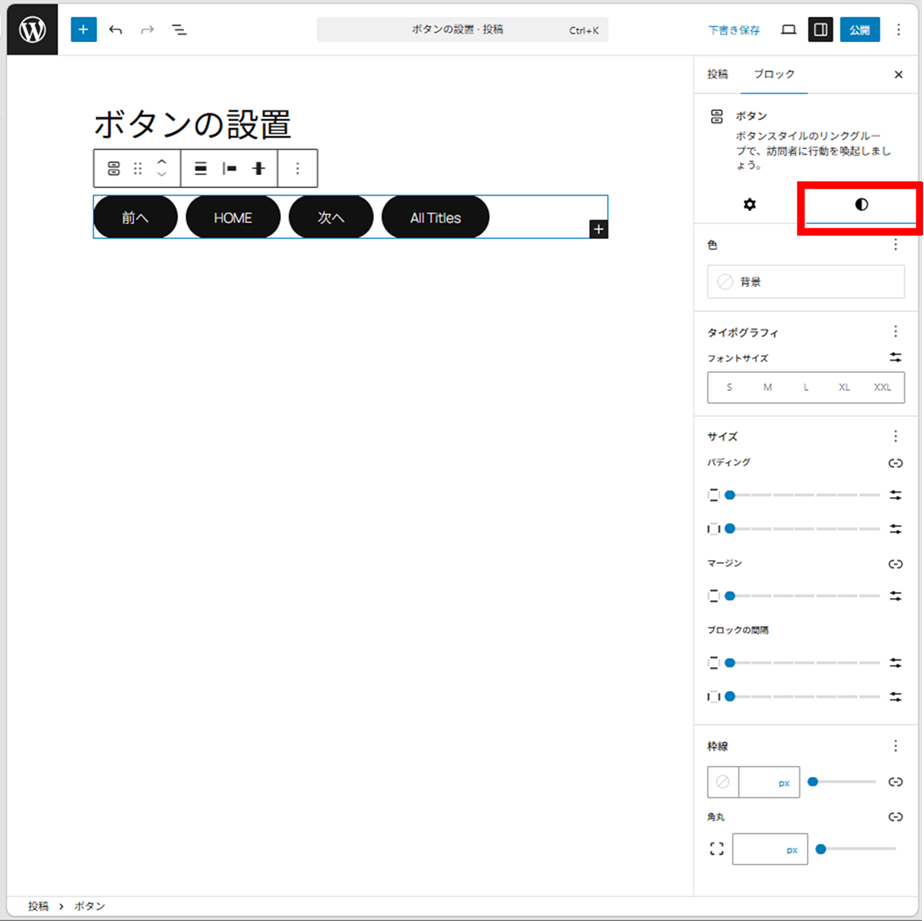Click the WordPress logo icon

(33, 30)
